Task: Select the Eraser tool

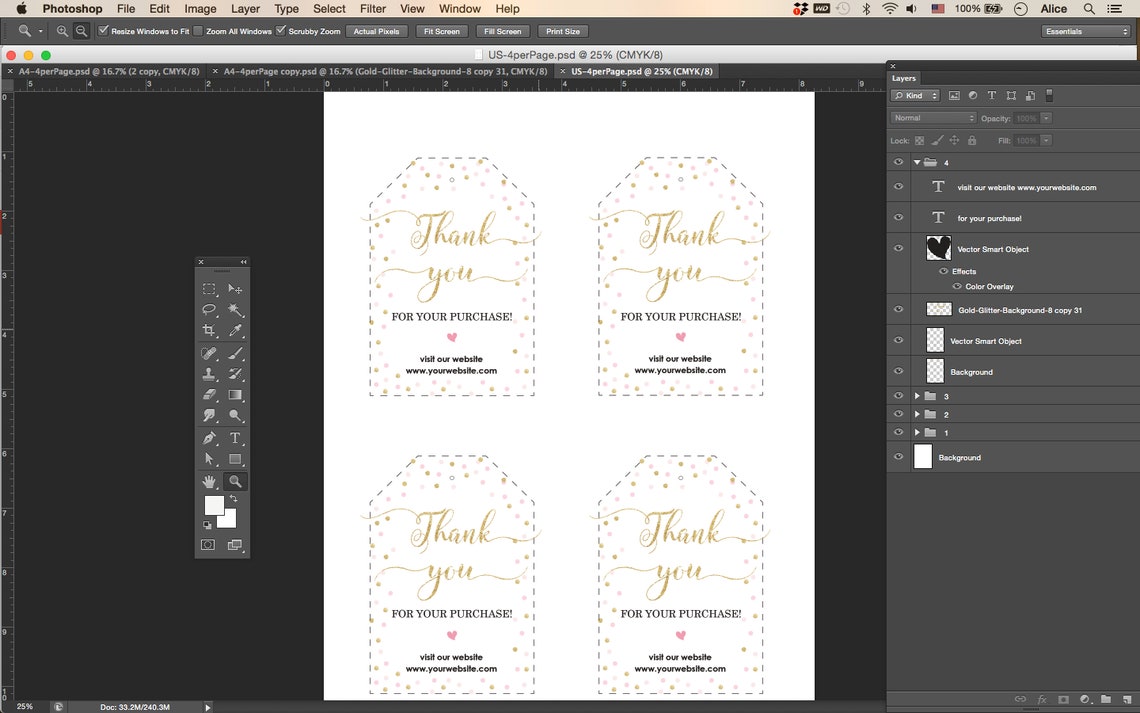Action: (x=207, y=395)
